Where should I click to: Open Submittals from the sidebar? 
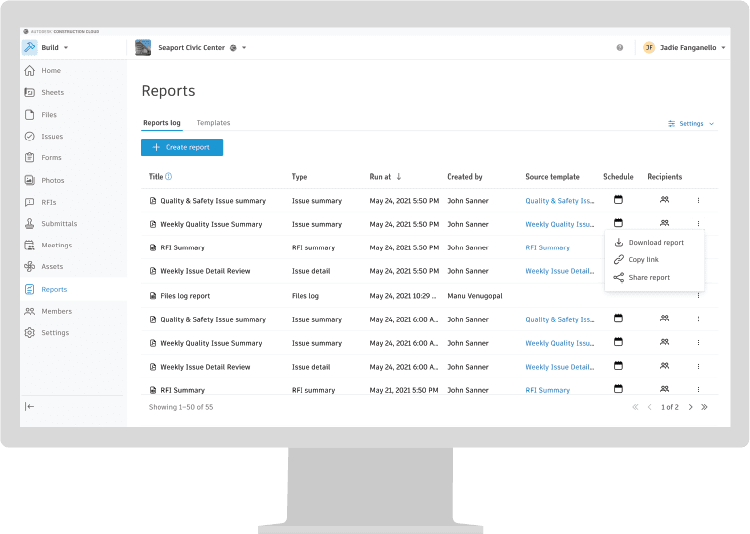click(59, 223)
